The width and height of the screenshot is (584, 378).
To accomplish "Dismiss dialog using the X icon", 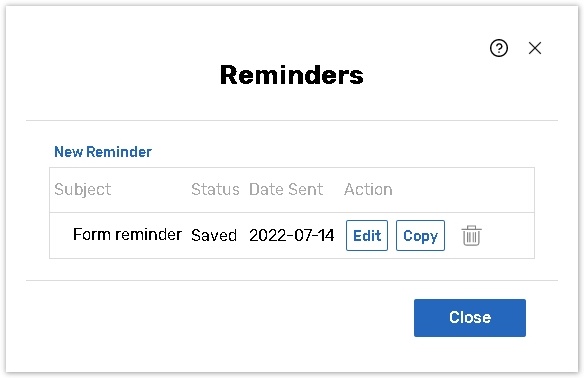I will 535,48.
